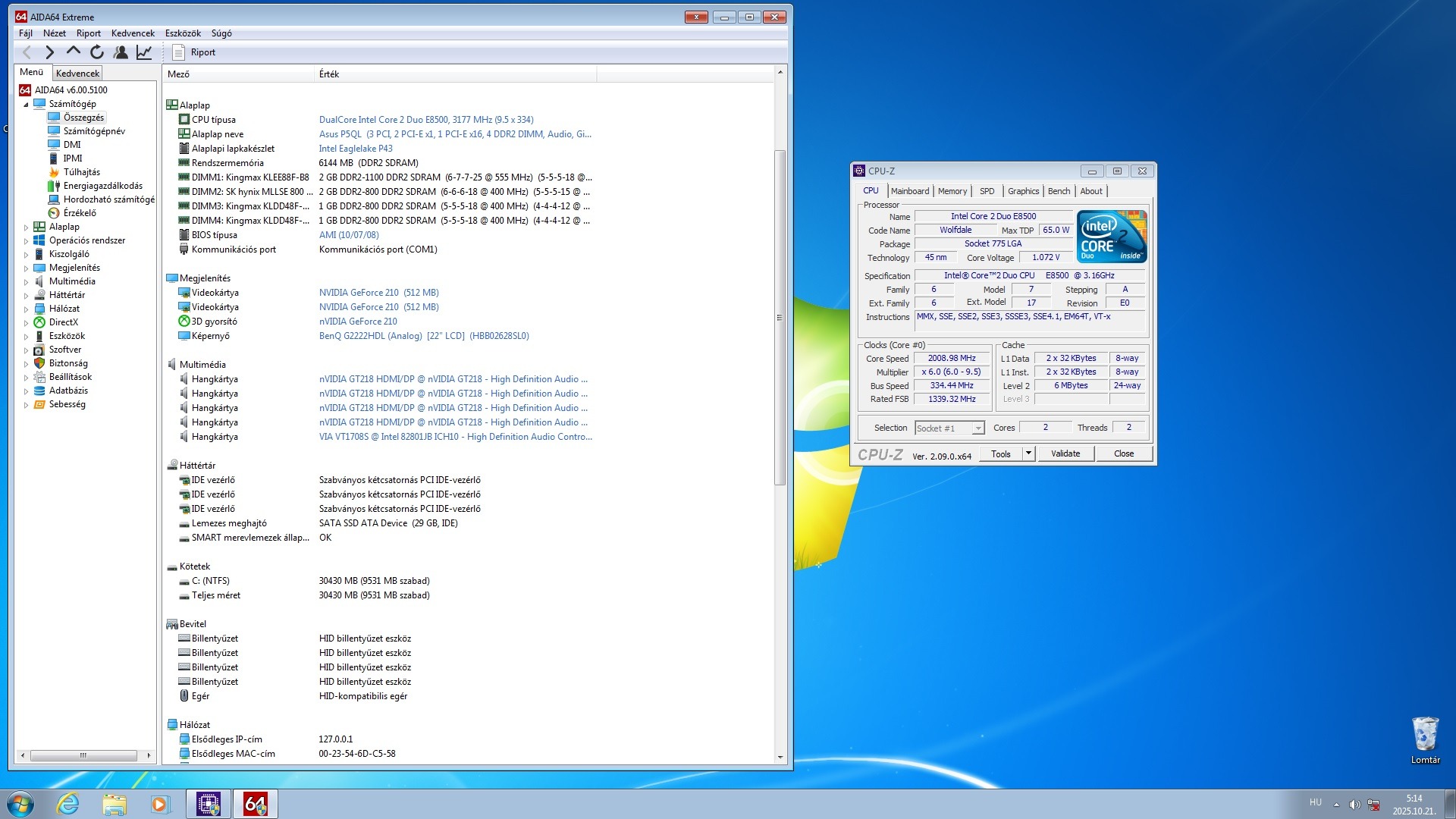Click the Refresh toolbar icon in AIDA64
This screenshot has width=1456, height=819.
click(97, 52)
